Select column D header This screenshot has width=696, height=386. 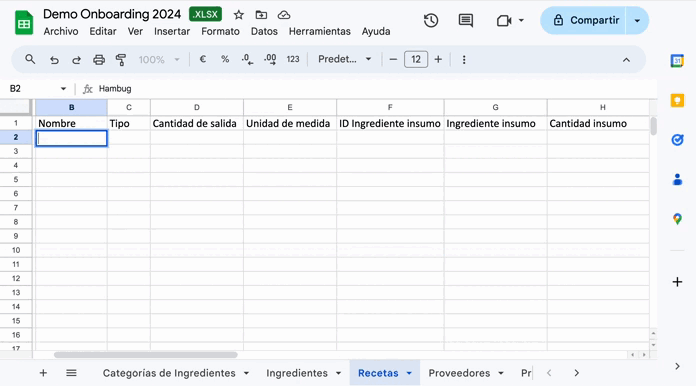click(197, 107)
